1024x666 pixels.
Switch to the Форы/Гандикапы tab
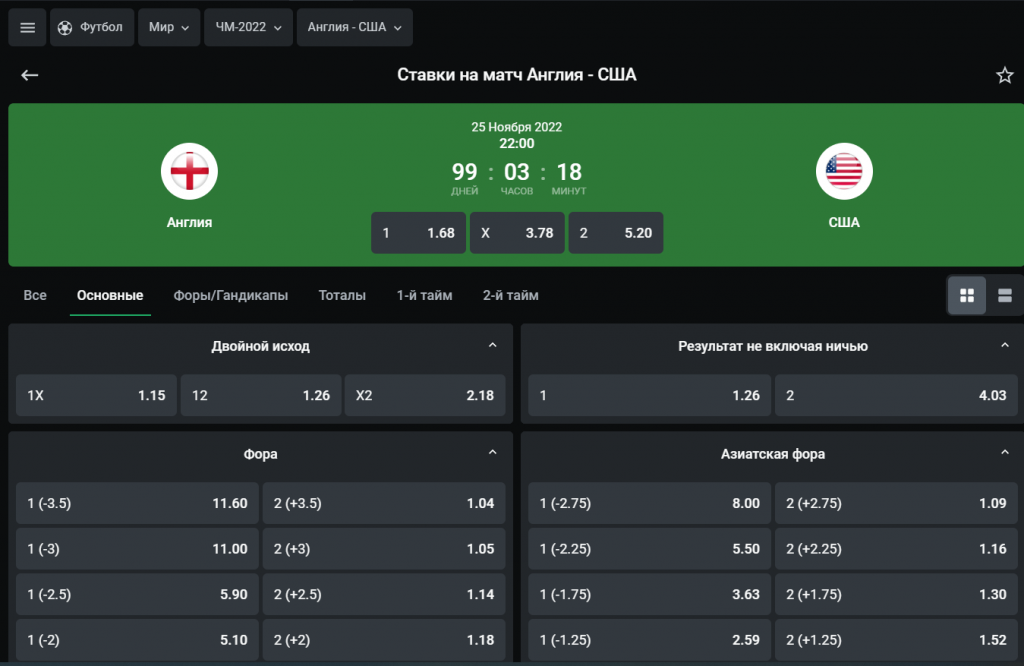pyautogui.click(x=230, y=296)
